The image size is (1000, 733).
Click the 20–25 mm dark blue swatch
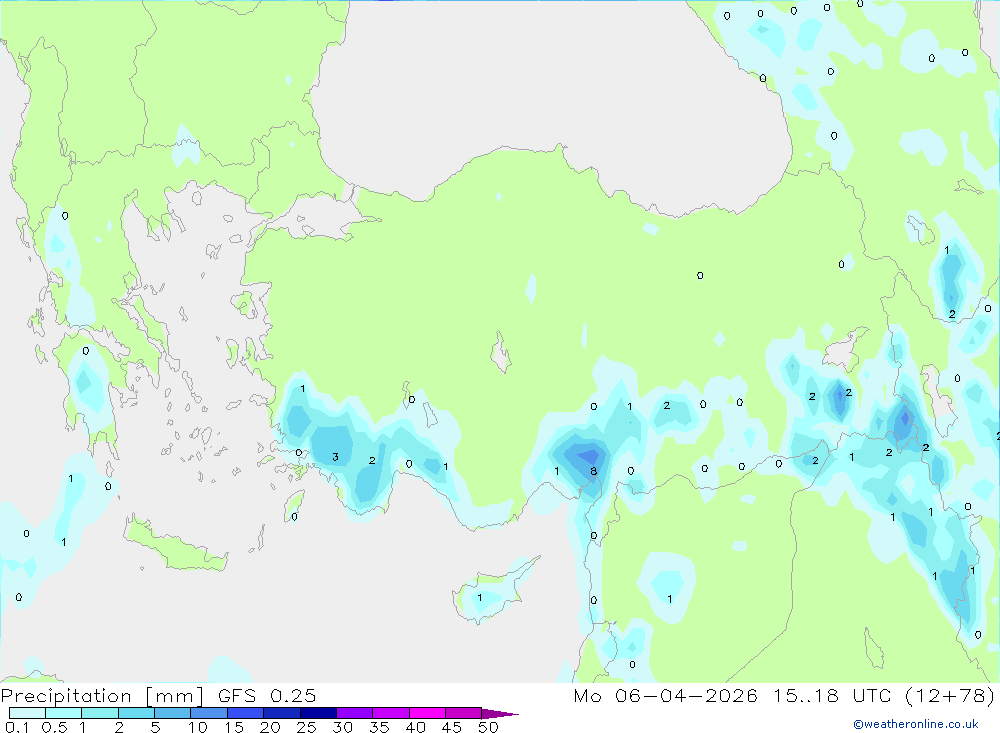click(x=282, y=713)
